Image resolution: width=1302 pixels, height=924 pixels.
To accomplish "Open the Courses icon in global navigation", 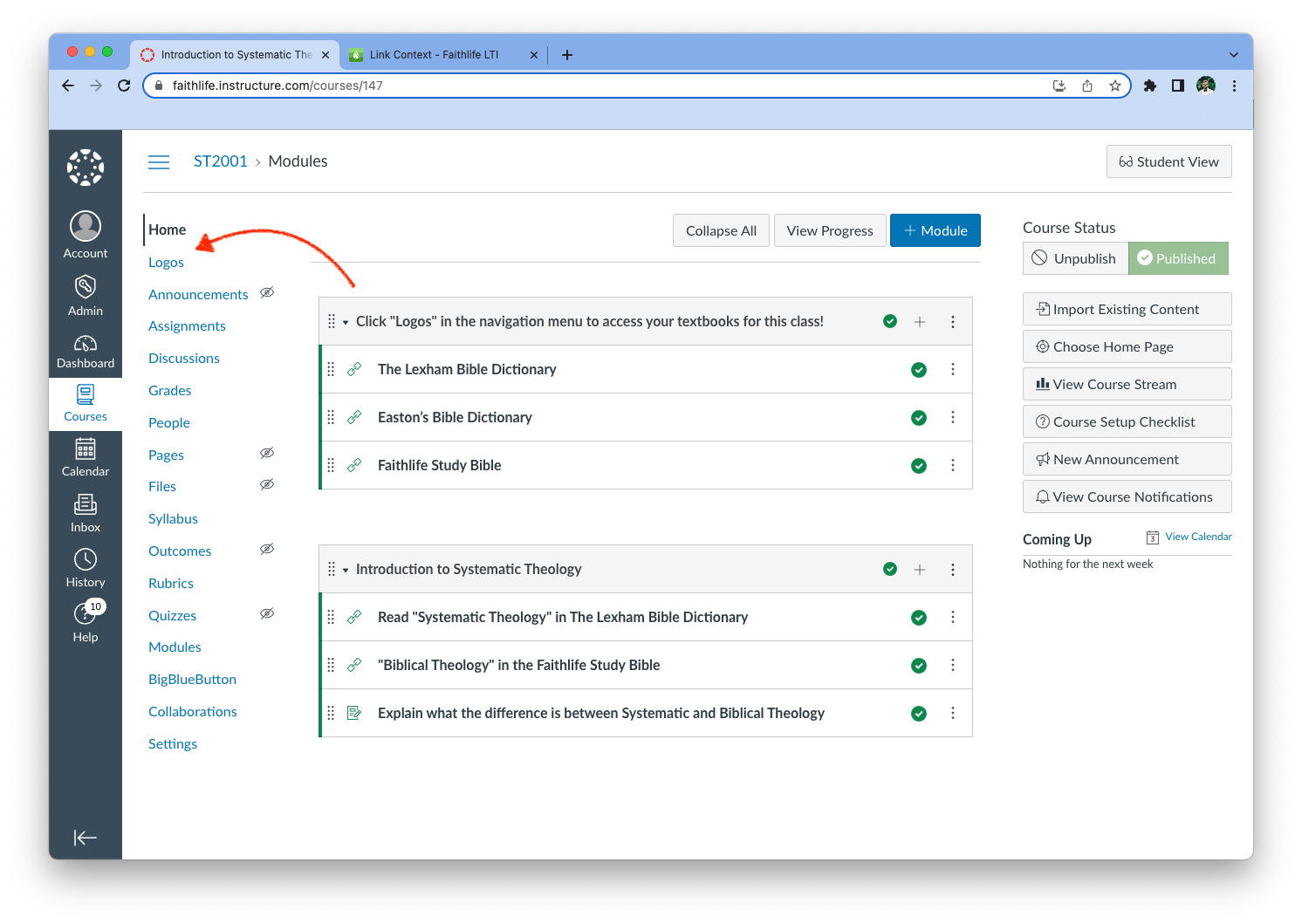I will coord(86,403).
